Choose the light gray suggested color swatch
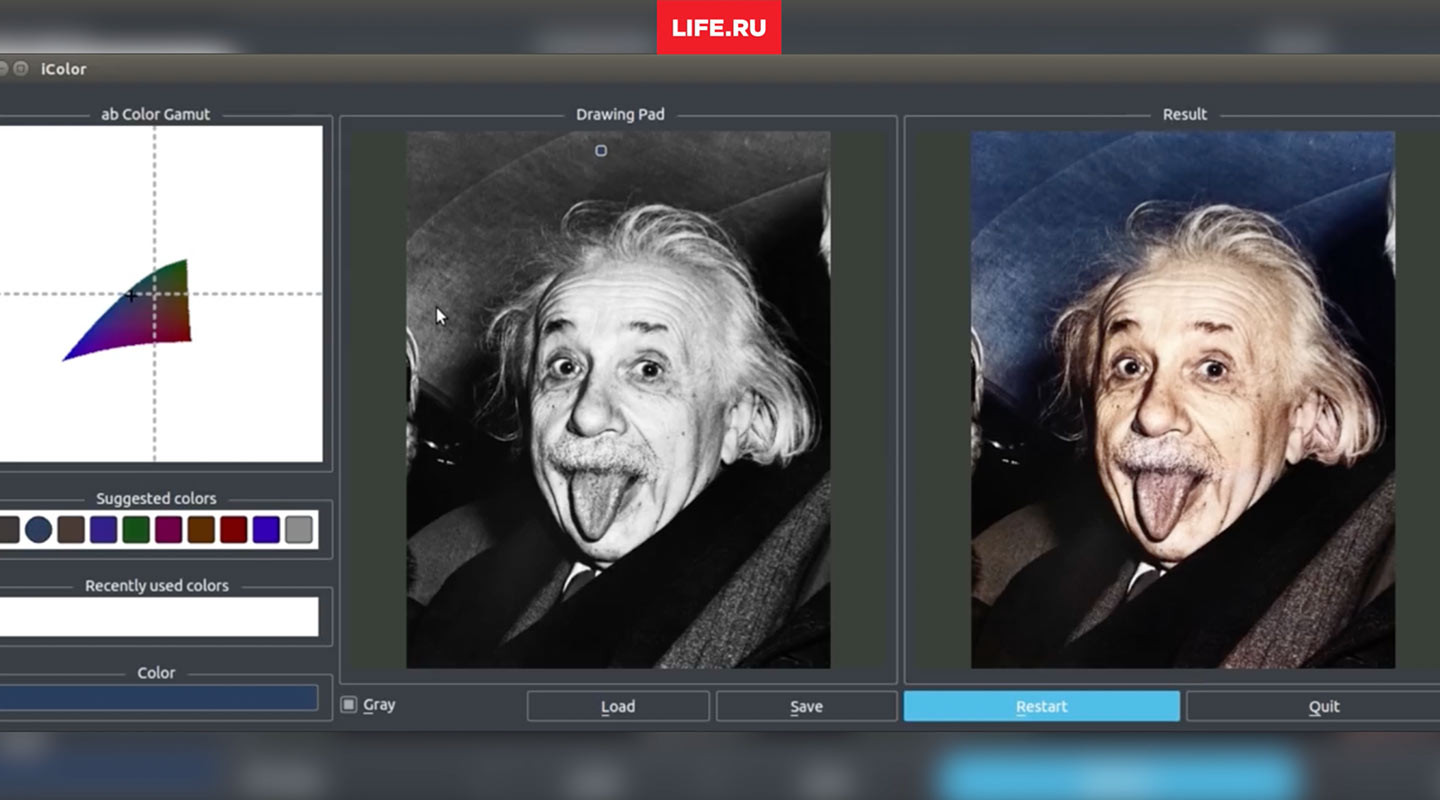The height and width of the screenshot is (800, 1440). click(x=299, y=530)
